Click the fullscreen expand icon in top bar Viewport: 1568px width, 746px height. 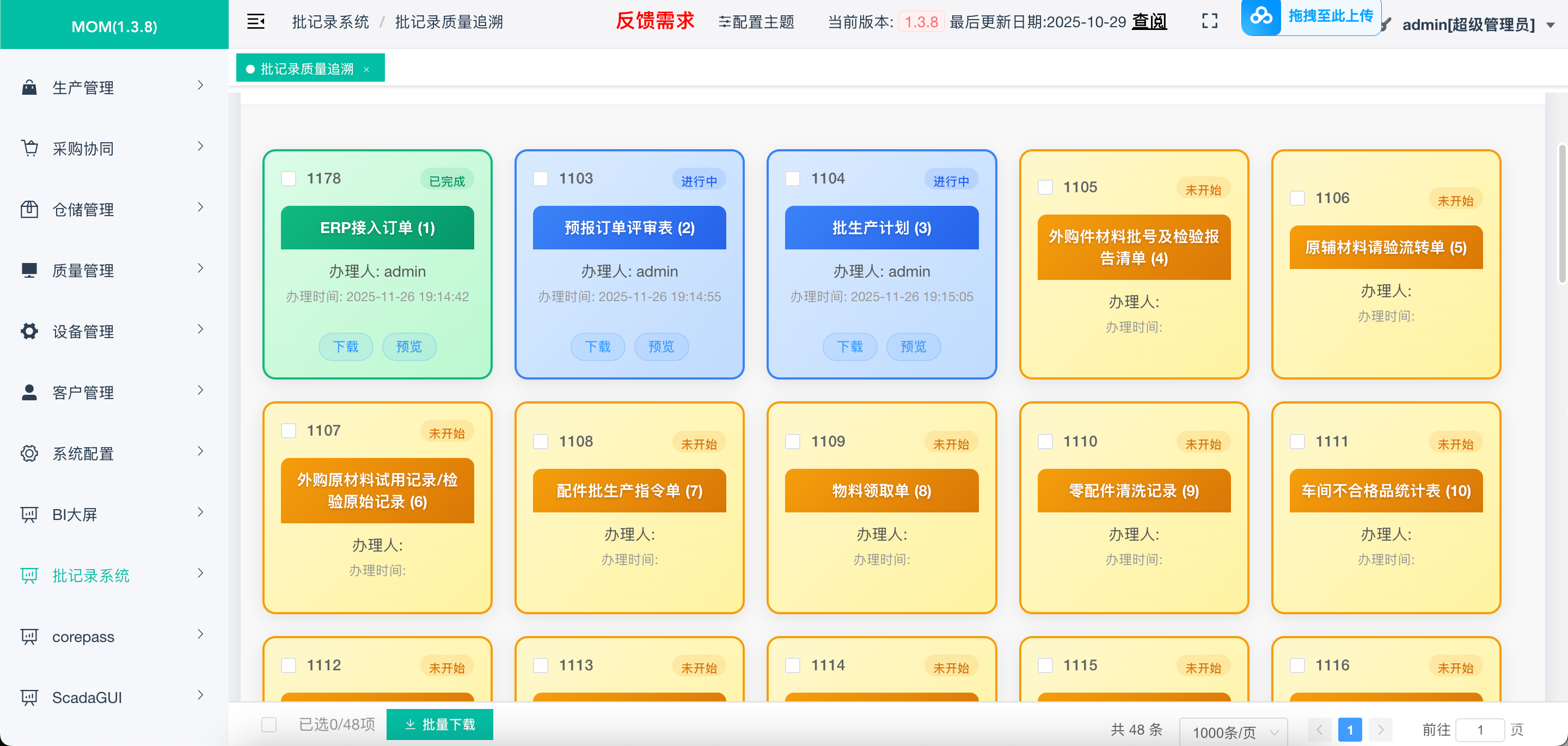[1209, 20]
